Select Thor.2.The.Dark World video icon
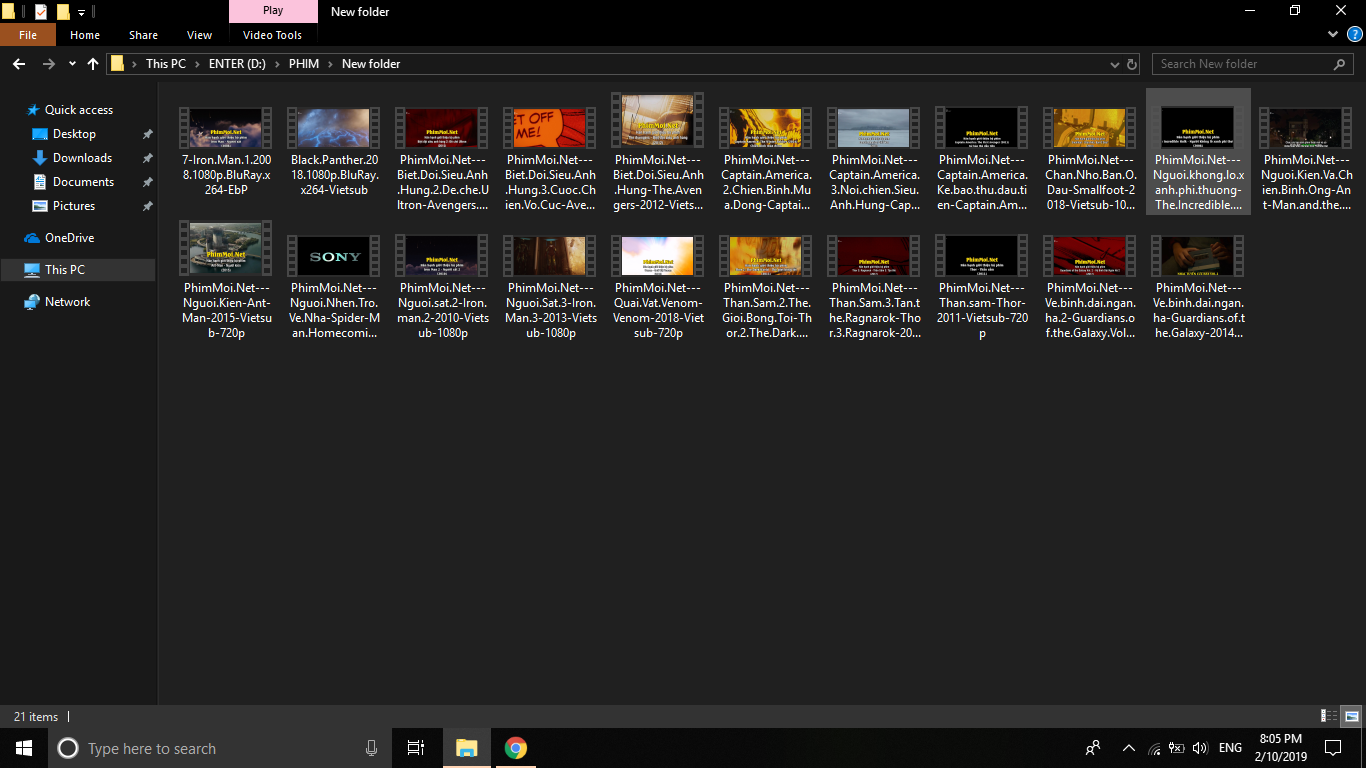1366x768 pixels. (x=766, y=256)
